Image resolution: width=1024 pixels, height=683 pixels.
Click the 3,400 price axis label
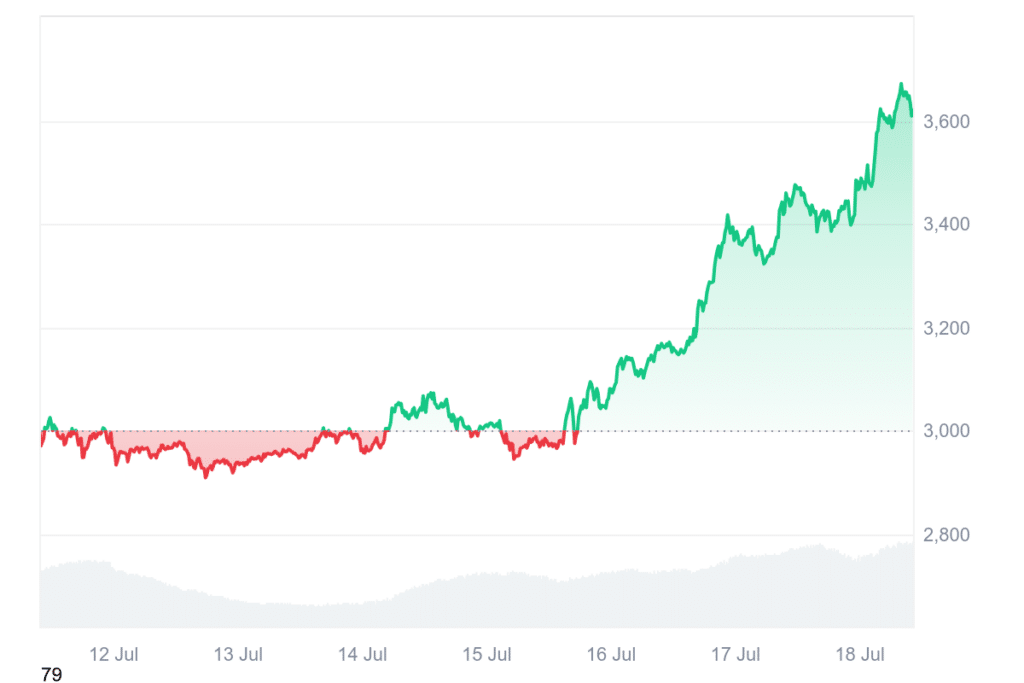[x=946, y=225]
